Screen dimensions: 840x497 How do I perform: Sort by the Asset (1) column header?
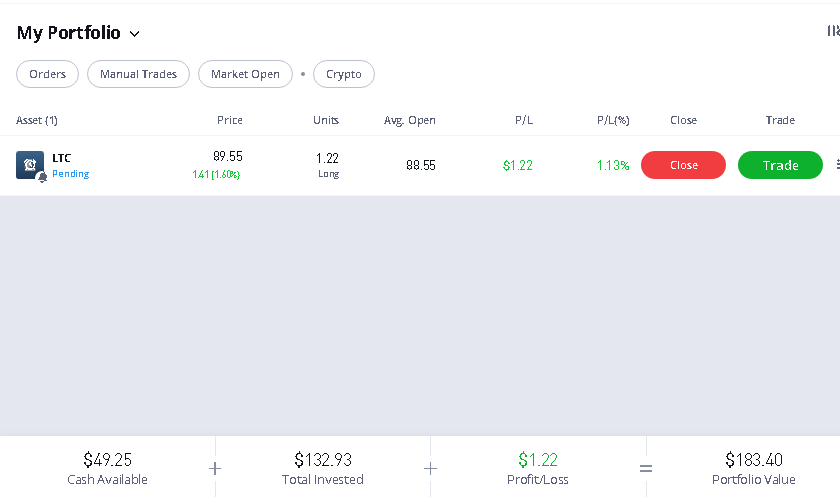point(37,120)
